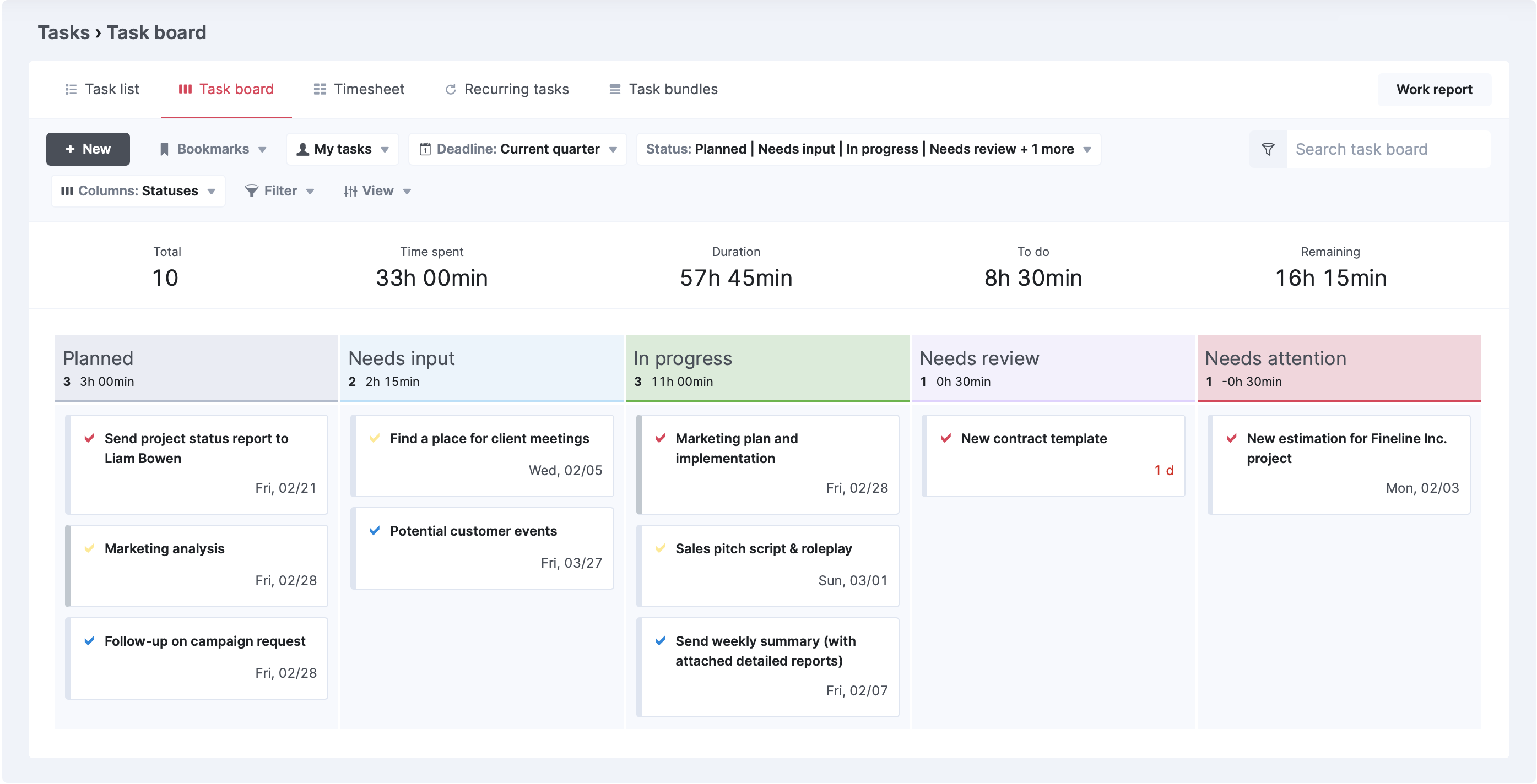The image size is (1537, 784).
Task: Click the Total '10' value
Action: coord(165,278)
